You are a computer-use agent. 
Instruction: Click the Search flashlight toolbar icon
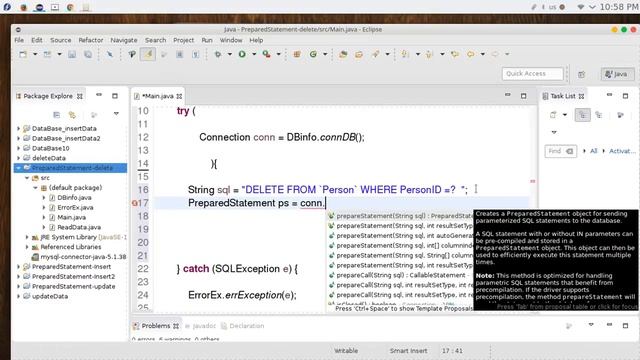pos(376,54)
